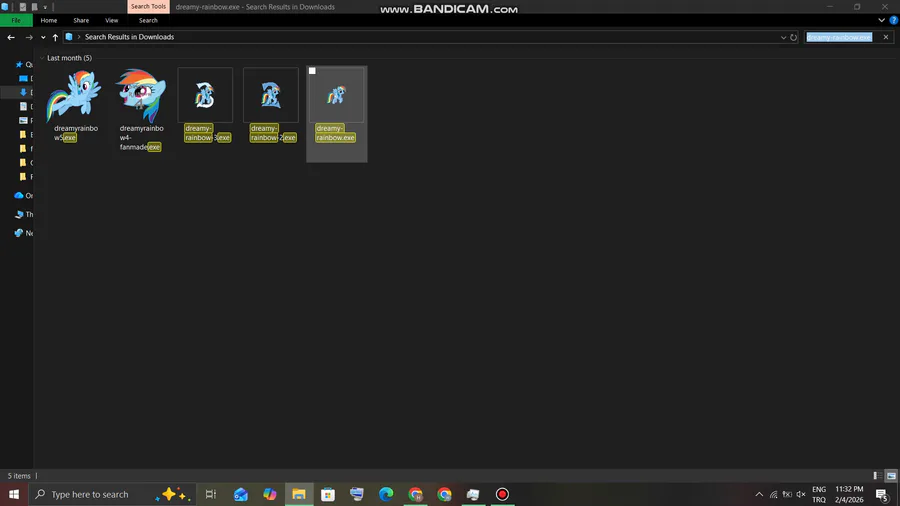This screenshot has height=506, width=900.
Task: Click the Search Results in Downloads path
Action: pos(129,37)
